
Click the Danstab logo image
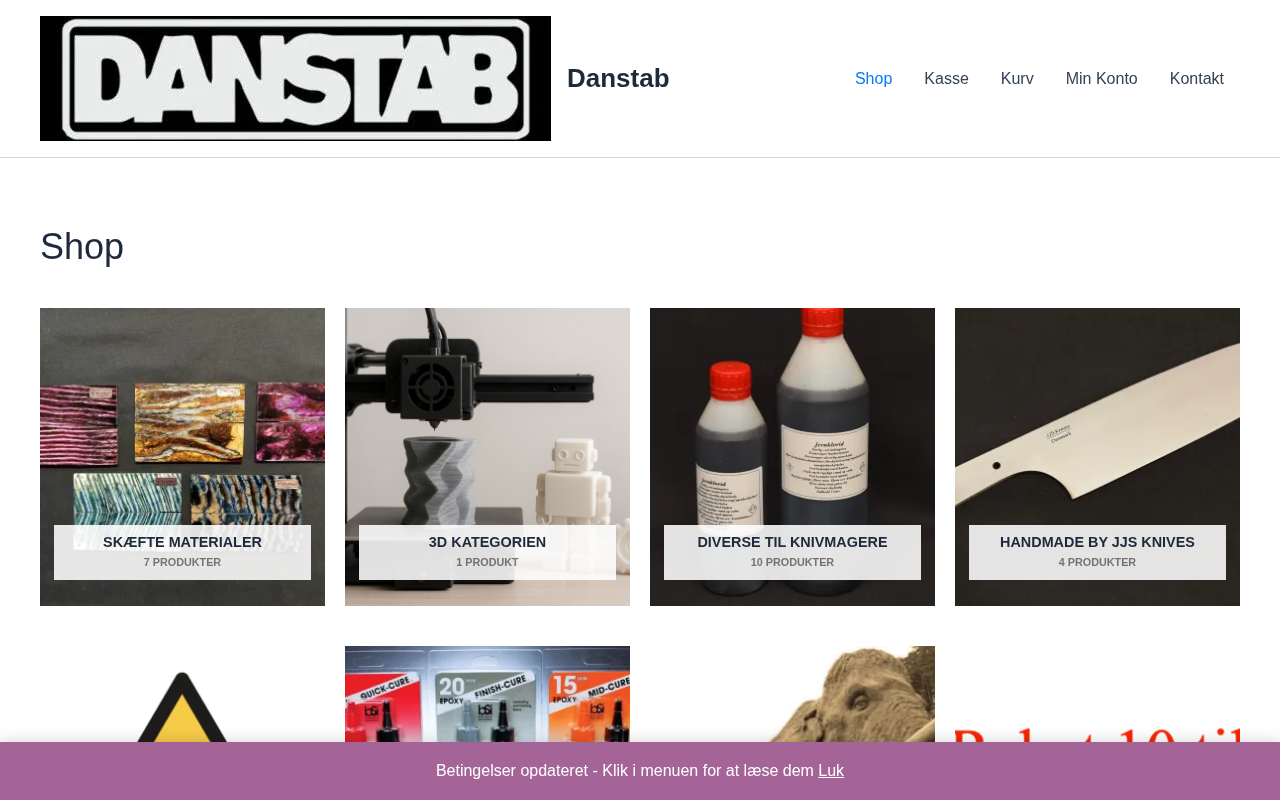295,78
